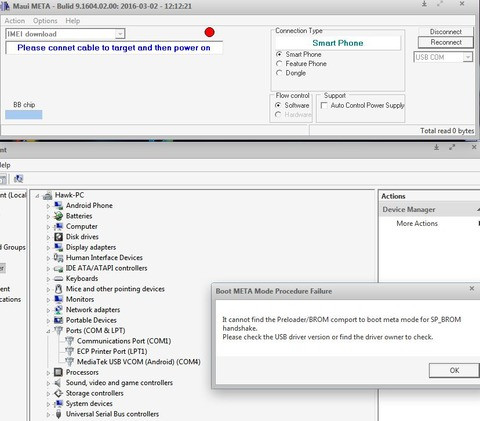
Task: Collapse the Ports (COM & LPT) node
Action: point(48,331)
